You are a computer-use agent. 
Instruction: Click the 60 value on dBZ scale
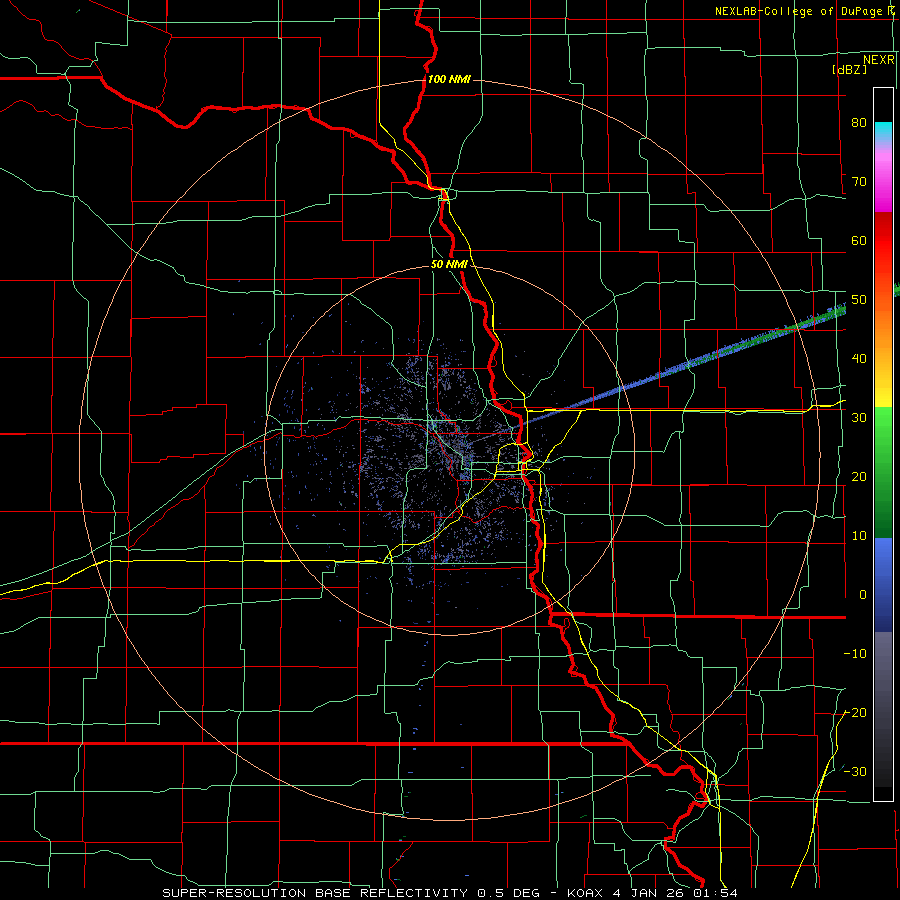(x=859, y=241)
